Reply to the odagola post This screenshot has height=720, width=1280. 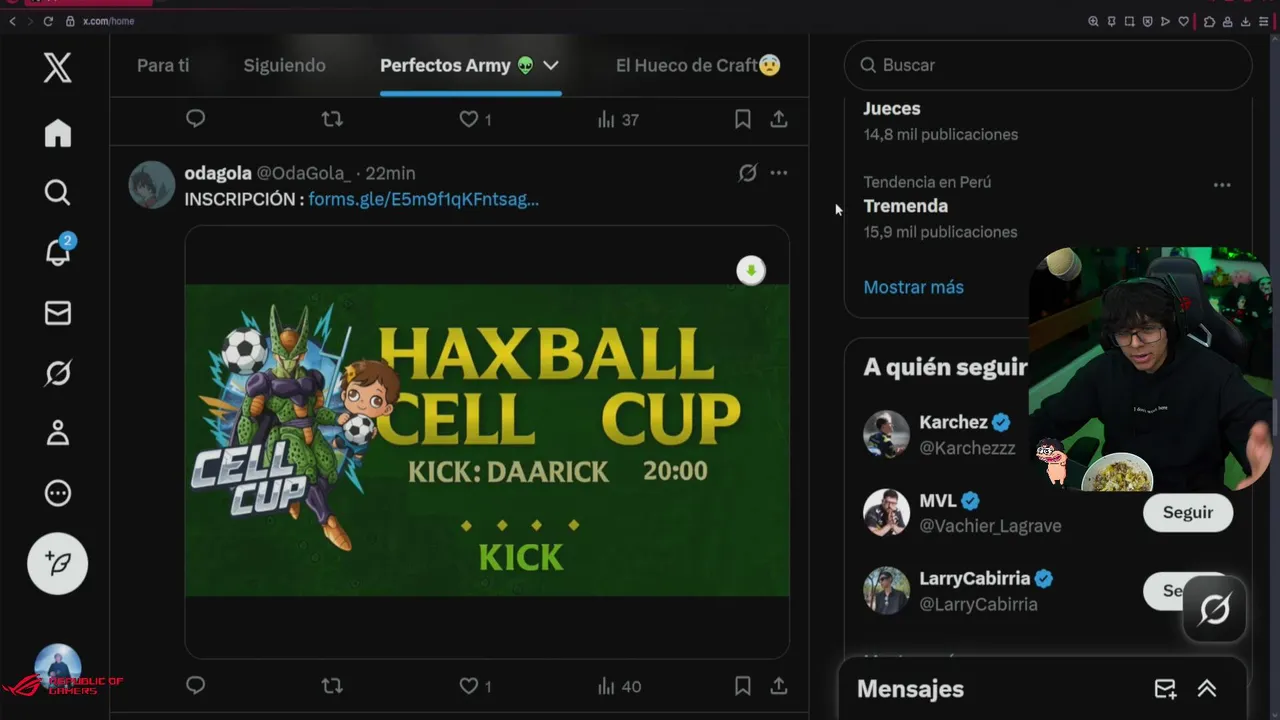point(196,686)
